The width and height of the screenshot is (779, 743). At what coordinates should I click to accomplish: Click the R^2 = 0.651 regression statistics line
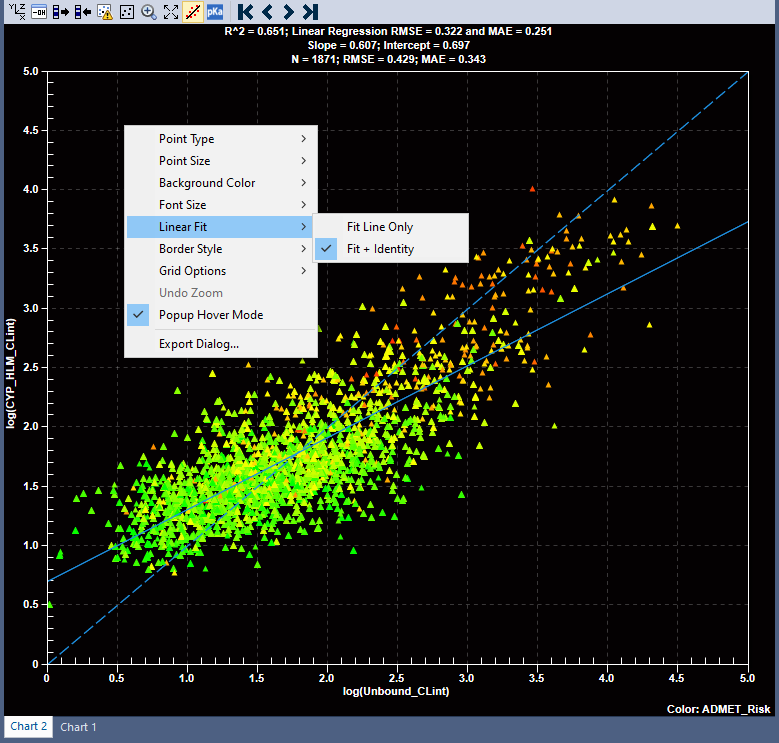point(388,31)
